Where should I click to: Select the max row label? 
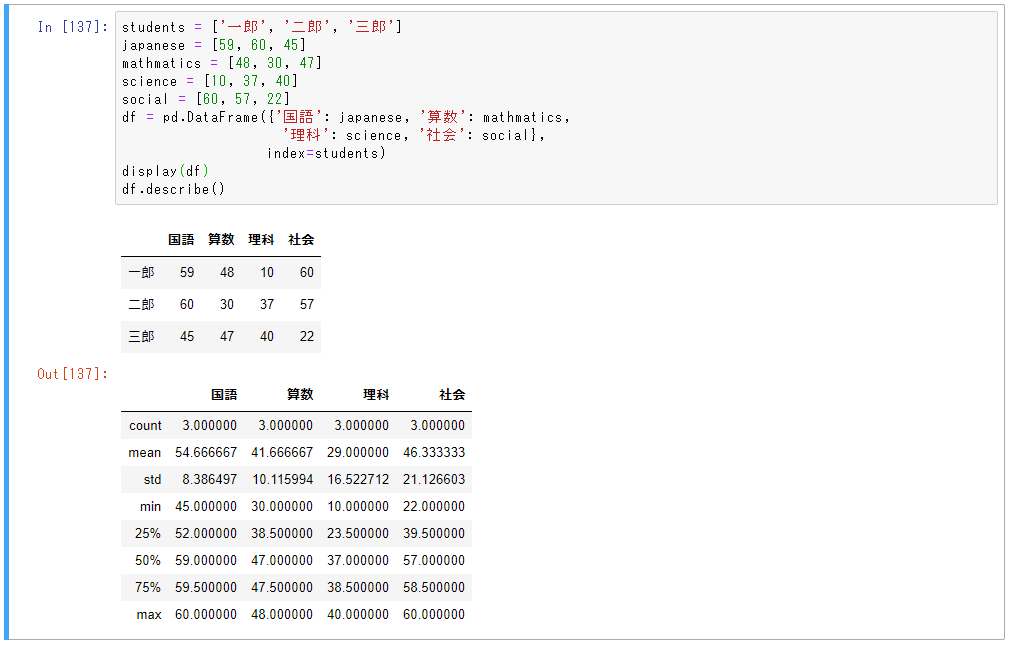[149, 615]
